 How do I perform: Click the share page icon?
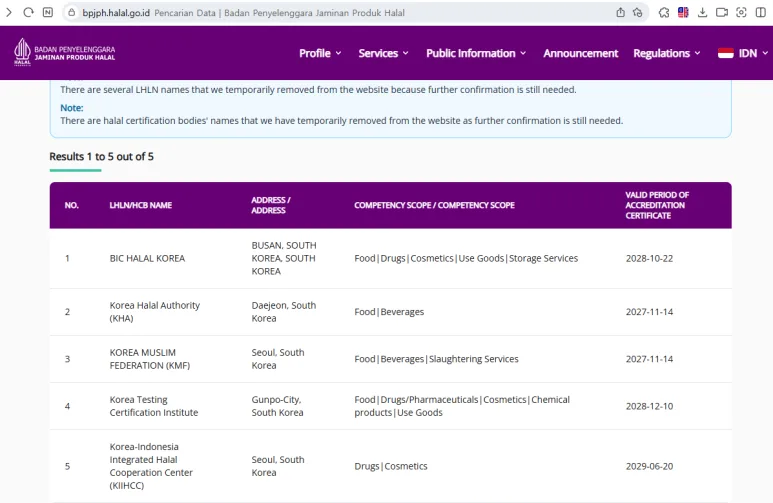click(621, 12)
